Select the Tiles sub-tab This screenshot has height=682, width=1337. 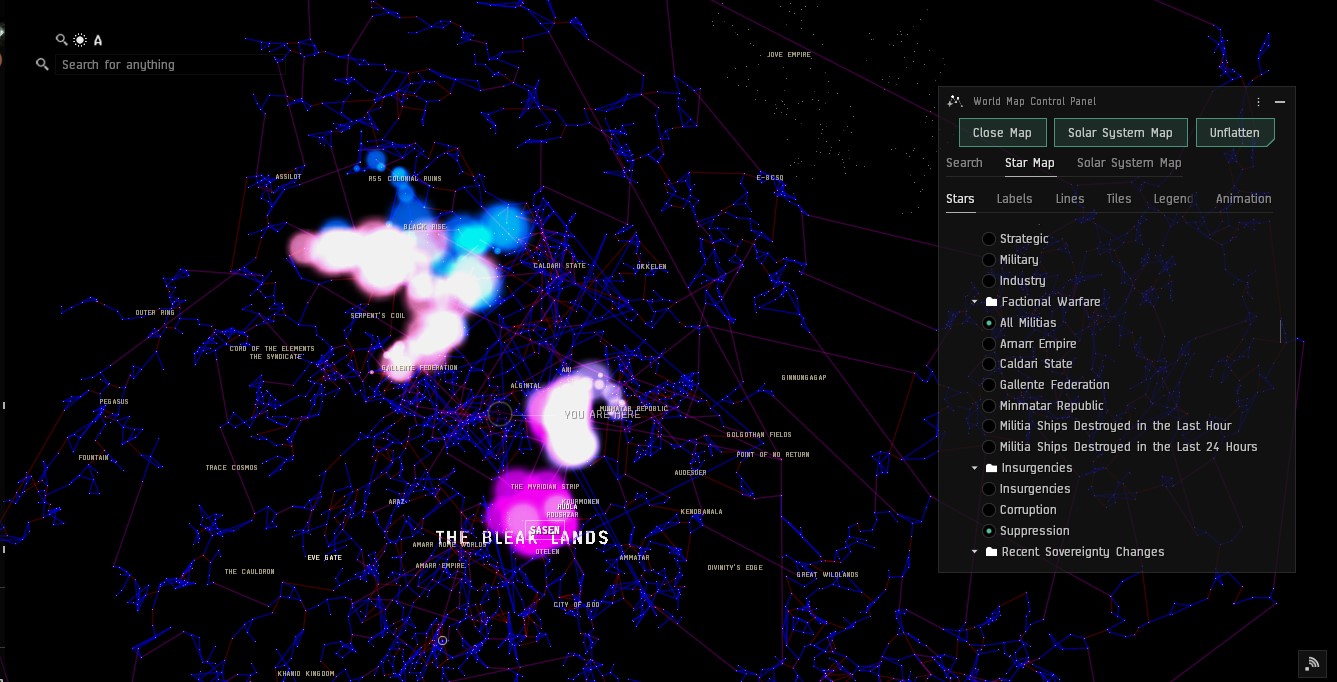click(x=1119, y=199)
